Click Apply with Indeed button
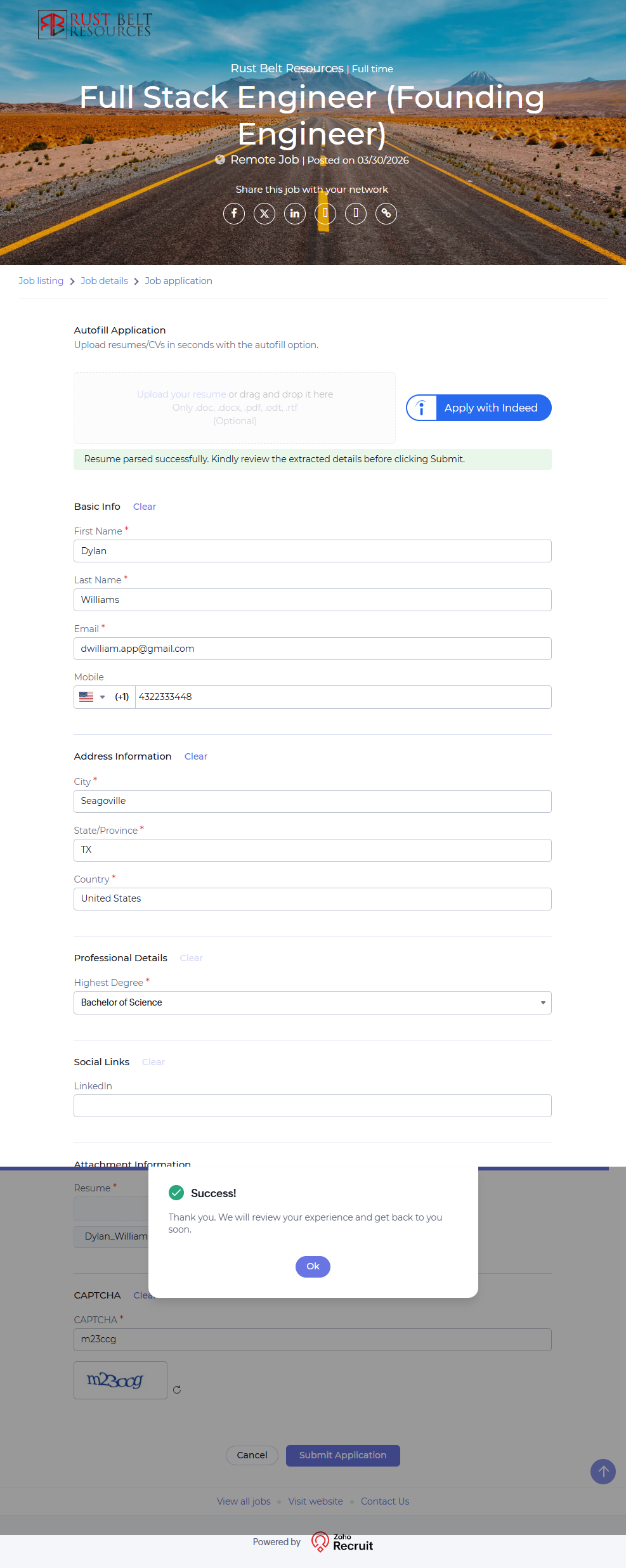 tap(479, 408)
